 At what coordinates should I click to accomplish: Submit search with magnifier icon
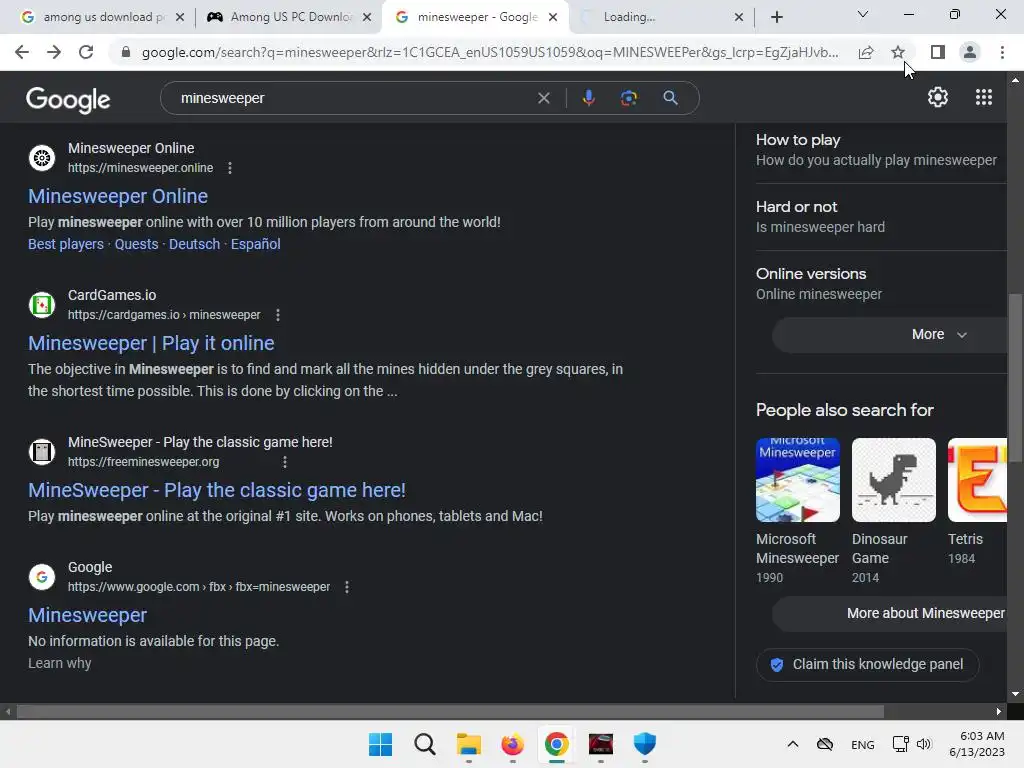(670, 98)
